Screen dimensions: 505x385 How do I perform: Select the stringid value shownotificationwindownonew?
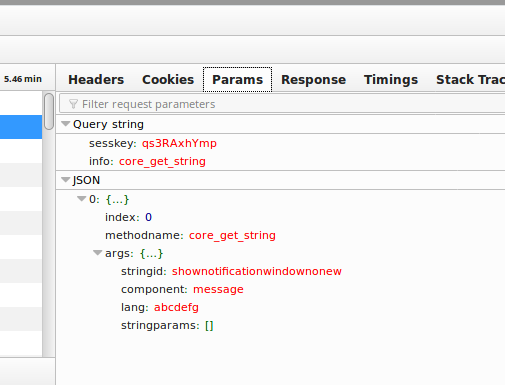coord(257,271)
